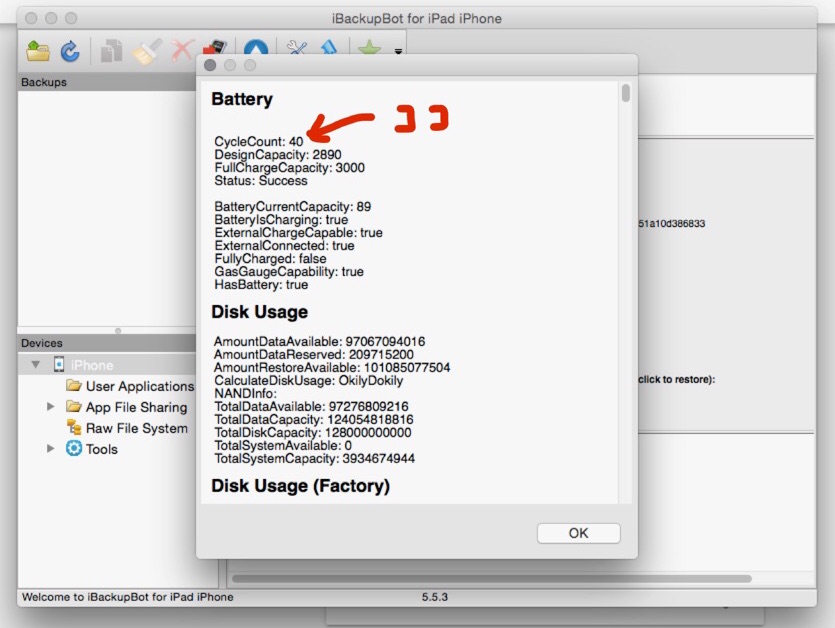Viewport: 835px width, 628px height.
Task: Select App File Sharing tree item
Action: [x=137, y=407]
